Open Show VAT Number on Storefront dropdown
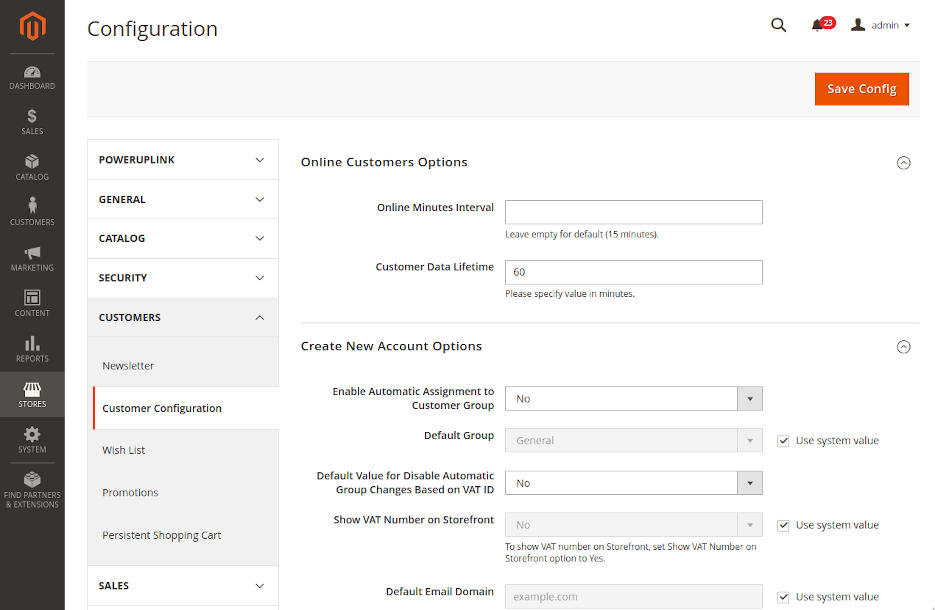This screenshot has width=935, height=610. click(x=633, y=525)
